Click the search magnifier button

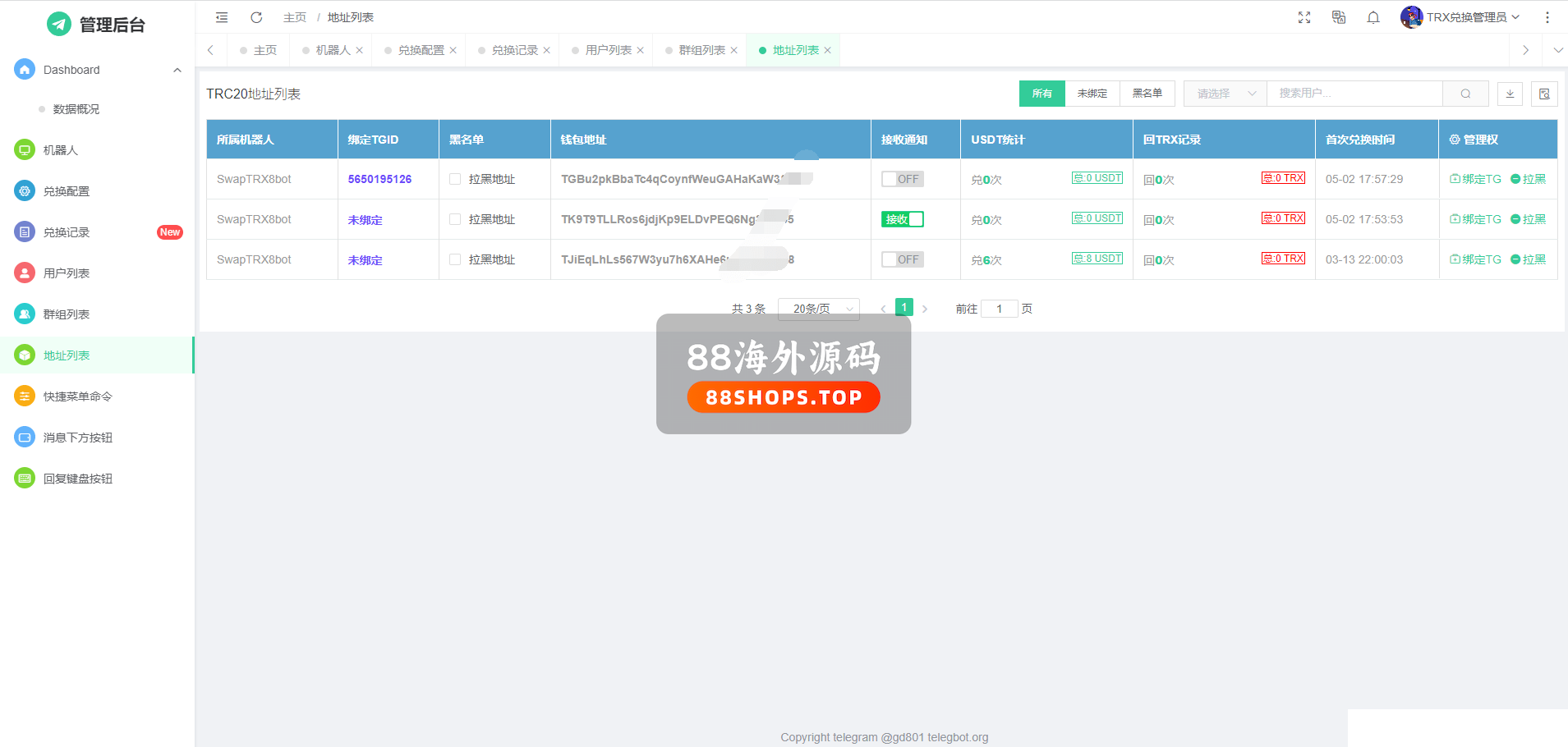tap(1465, 94)
